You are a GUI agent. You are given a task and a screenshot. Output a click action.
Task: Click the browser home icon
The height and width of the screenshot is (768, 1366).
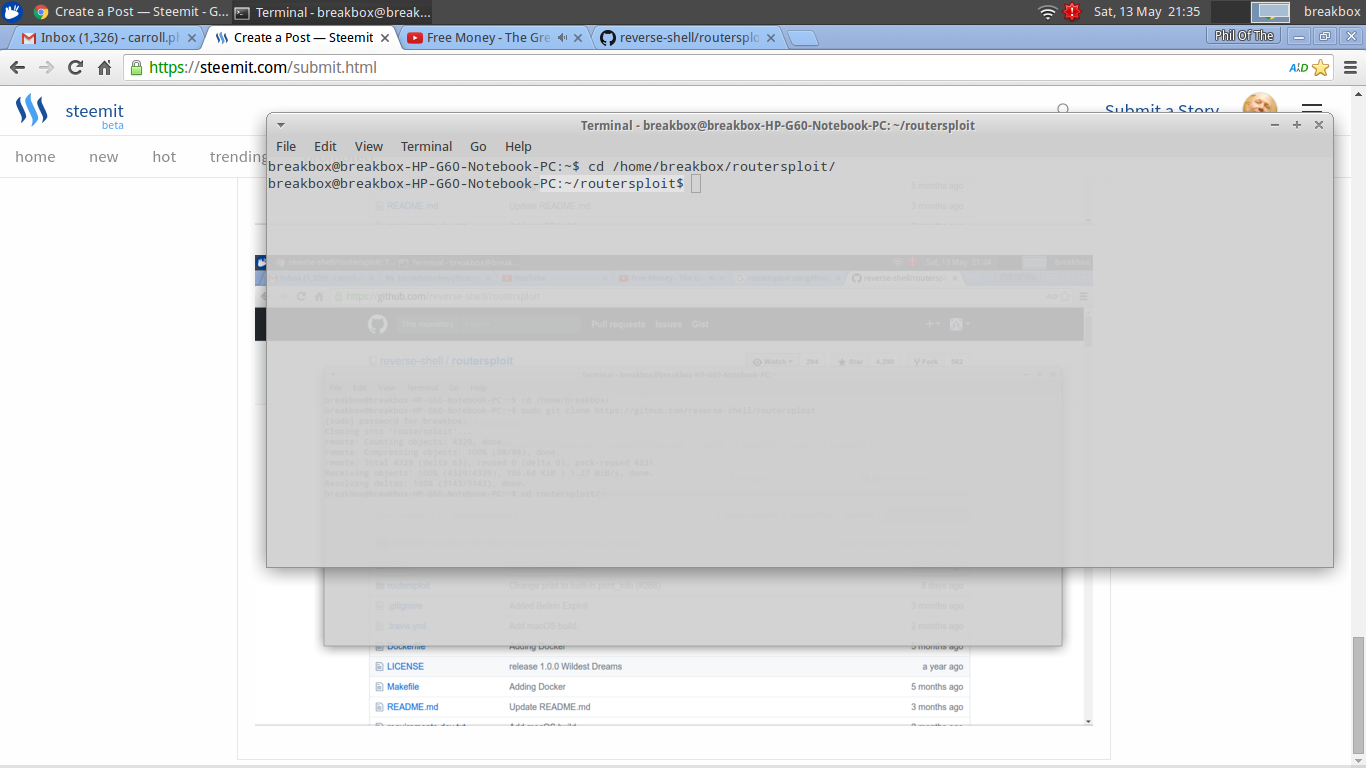coord(104,68)
